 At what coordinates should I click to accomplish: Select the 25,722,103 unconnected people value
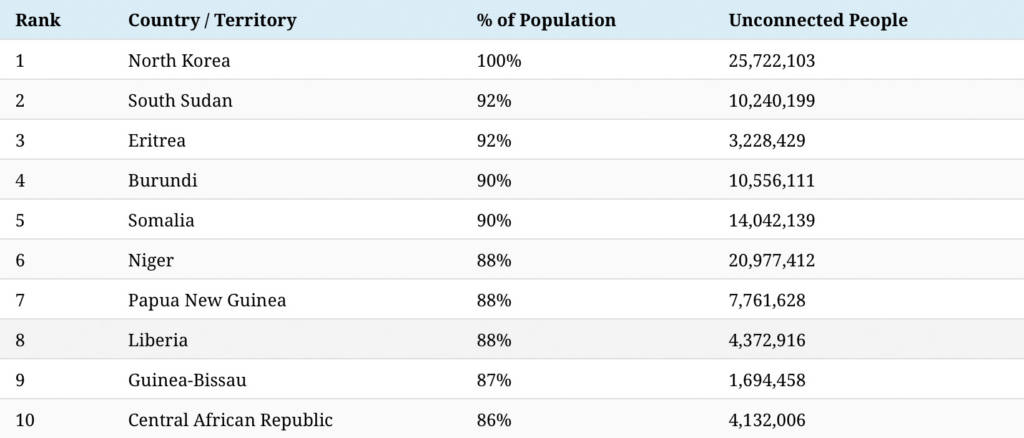[772, 60]
